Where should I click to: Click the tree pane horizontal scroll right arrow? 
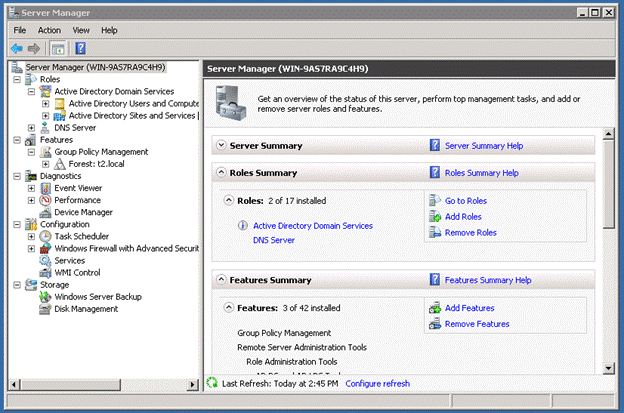(193, 385)
